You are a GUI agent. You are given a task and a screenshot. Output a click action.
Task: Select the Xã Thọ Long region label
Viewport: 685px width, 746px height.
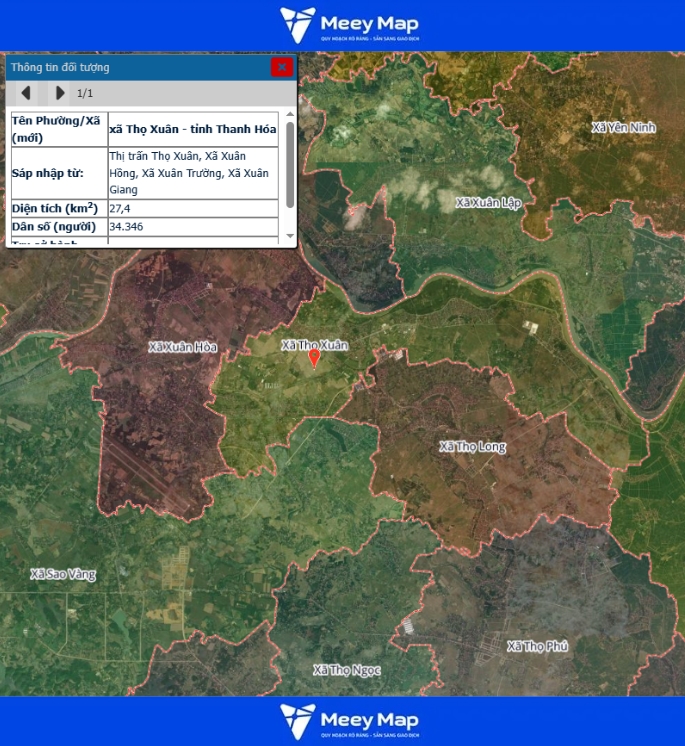pos(472,446)
